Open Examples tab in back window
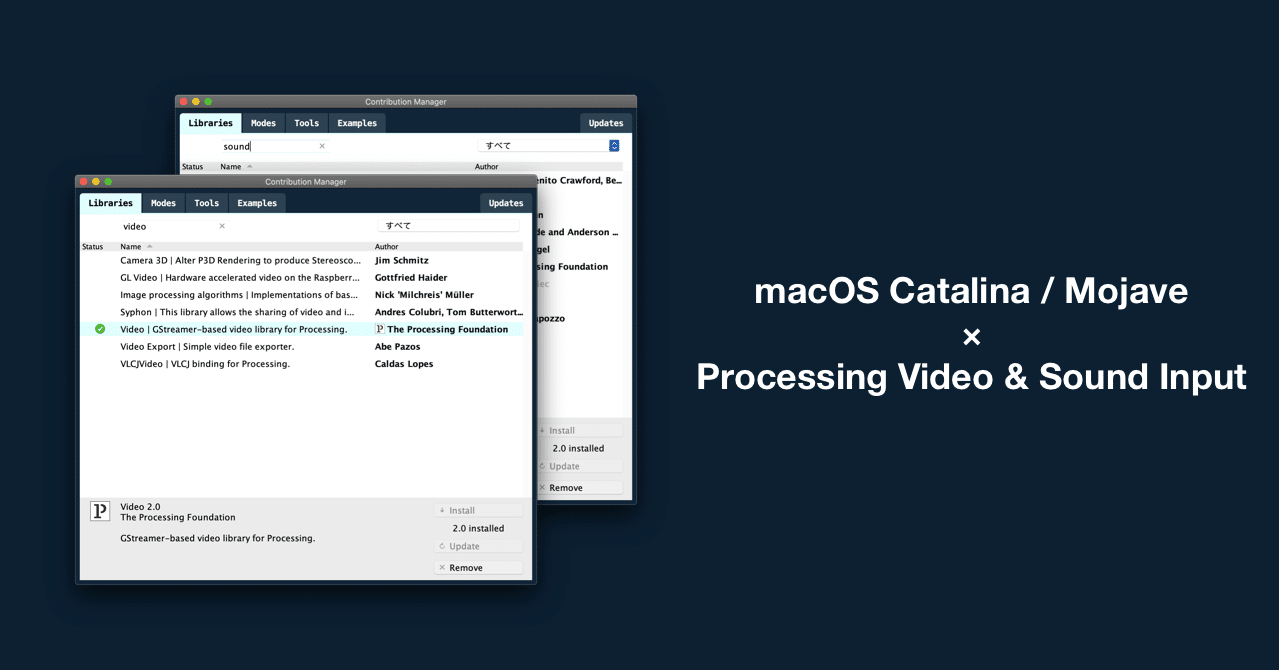Screen dimensions: 1279x670 (357, 123)
